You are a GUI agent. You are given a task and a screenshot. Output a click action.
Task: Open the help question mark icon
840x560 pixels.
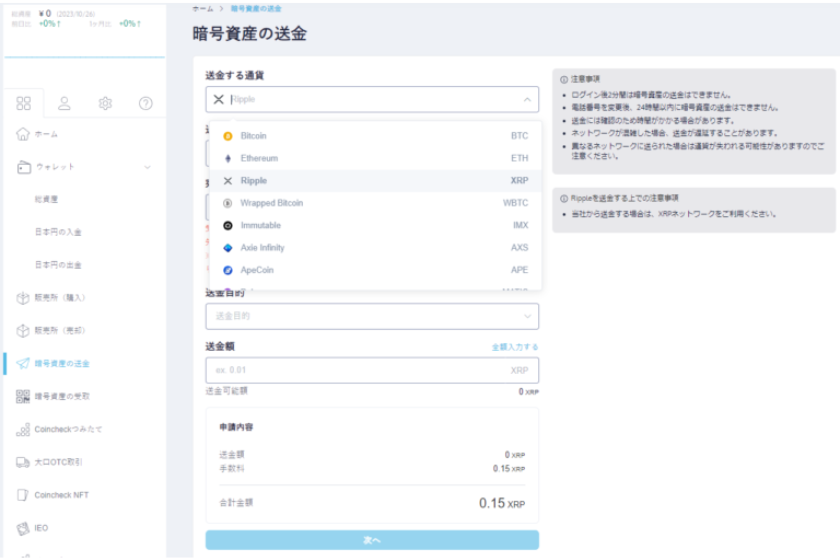tap(146, 103)
